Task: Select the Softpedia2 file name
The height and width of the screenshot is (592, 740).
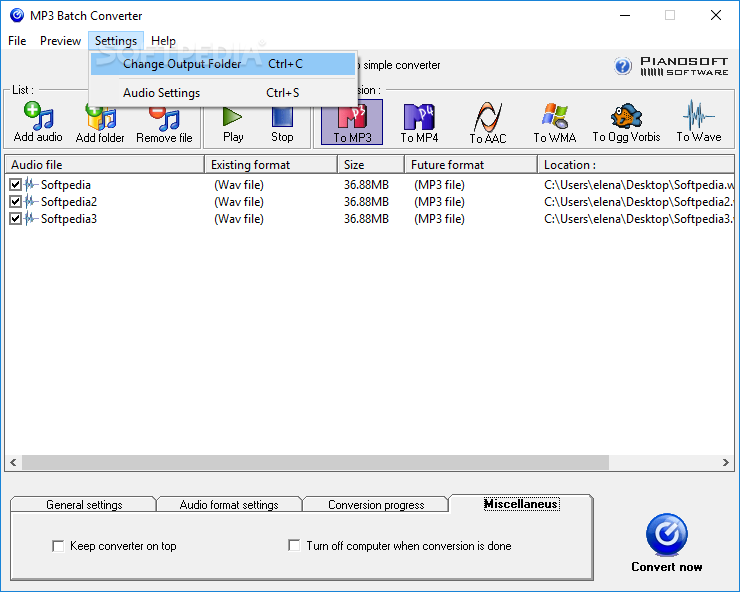Action: [x=69, y=202]
